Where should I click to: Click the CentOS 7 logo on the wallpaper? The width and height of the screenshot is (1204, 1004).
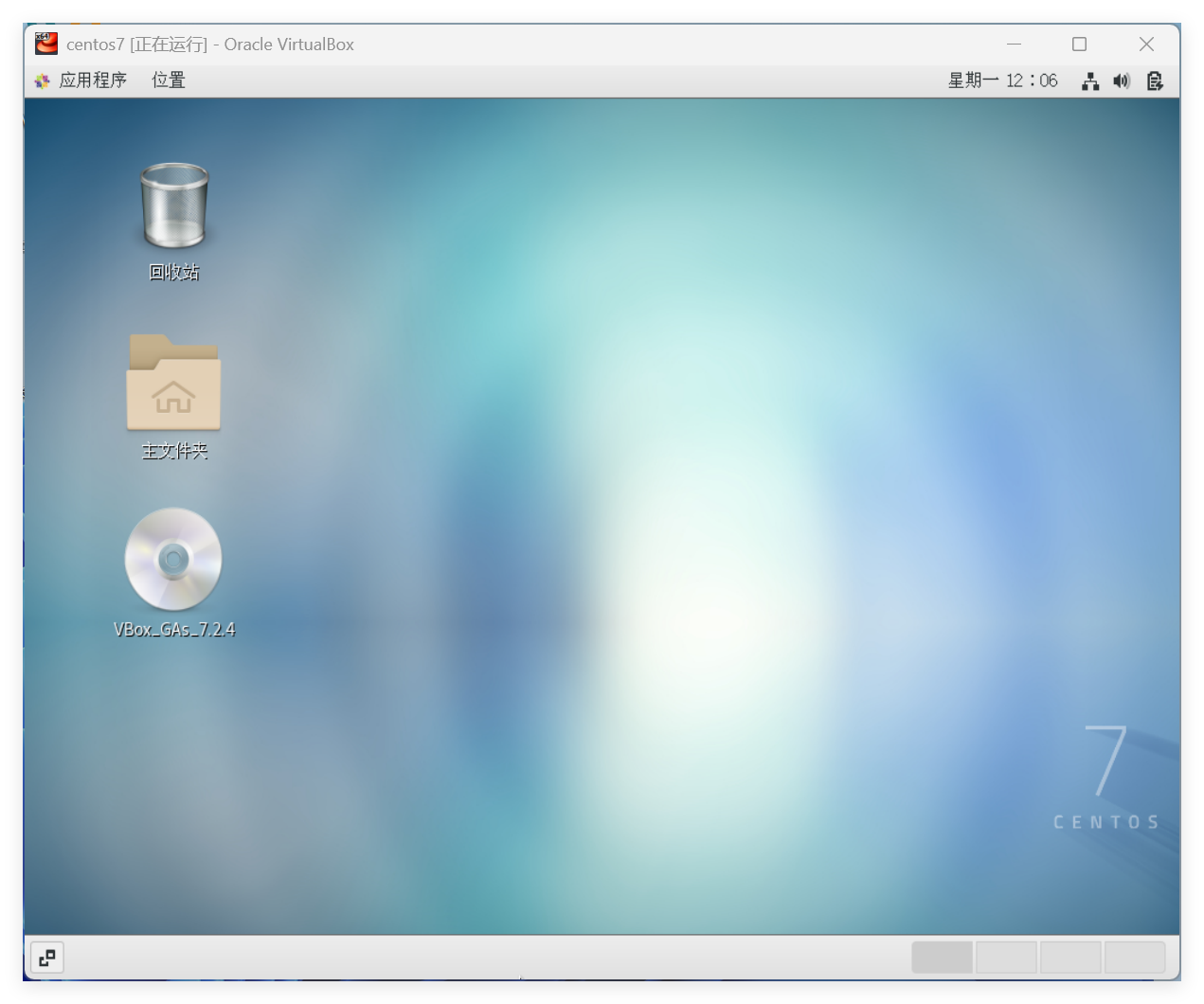pos(1106,777)
